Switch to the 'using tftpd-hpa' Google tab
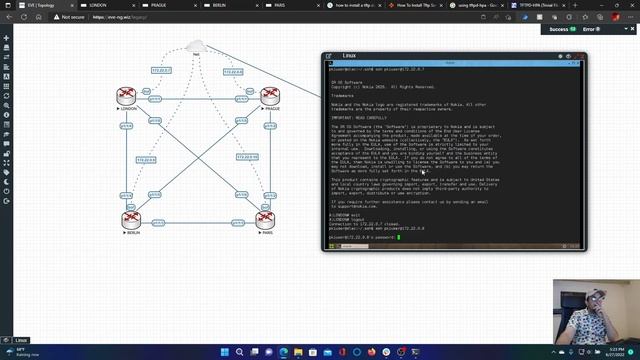The height and width of the screenshot is (360, 640). click(x=476, y=5)
